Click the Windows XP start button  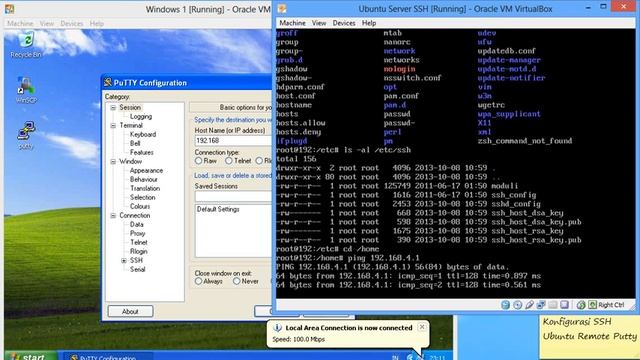point(31,356)
